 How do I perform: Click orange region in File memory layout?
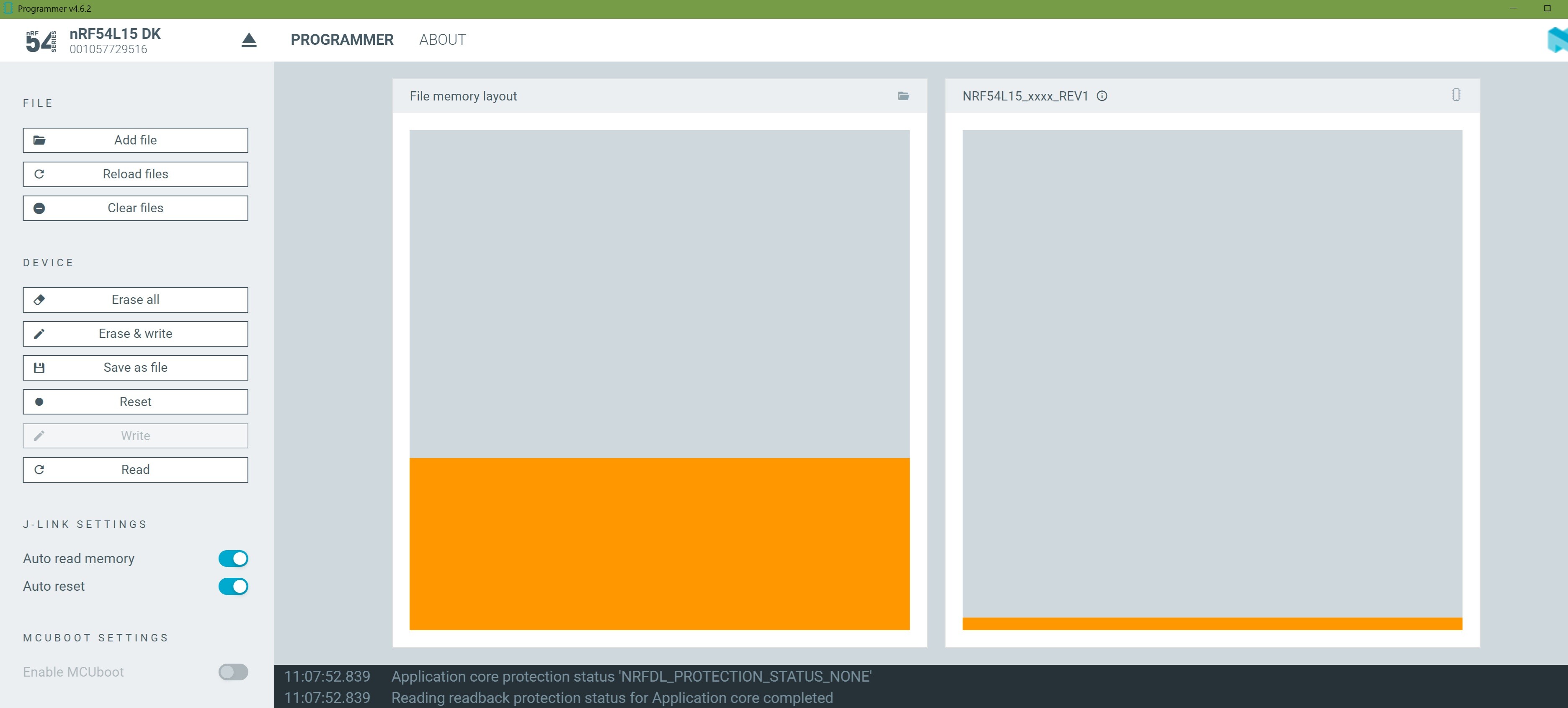[x=659, y=543]
